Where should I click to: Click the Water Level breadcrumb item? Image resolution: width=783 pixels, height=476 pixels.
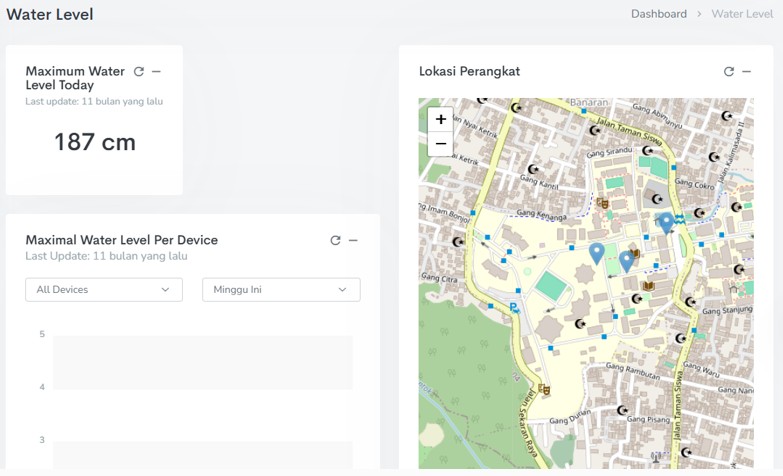click(x=741, y=14)
